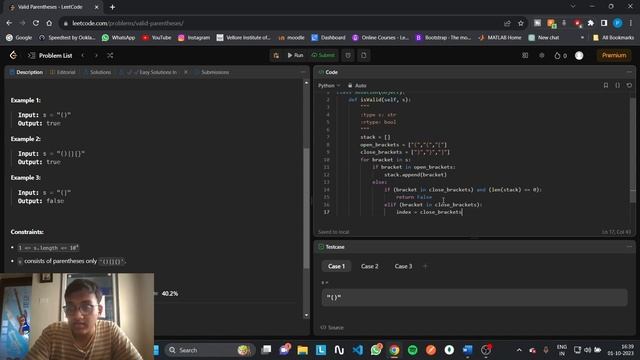This screenshot has width=640, height=360.
Task: Click the code editor vertical scrollbar
Action: 632,150
